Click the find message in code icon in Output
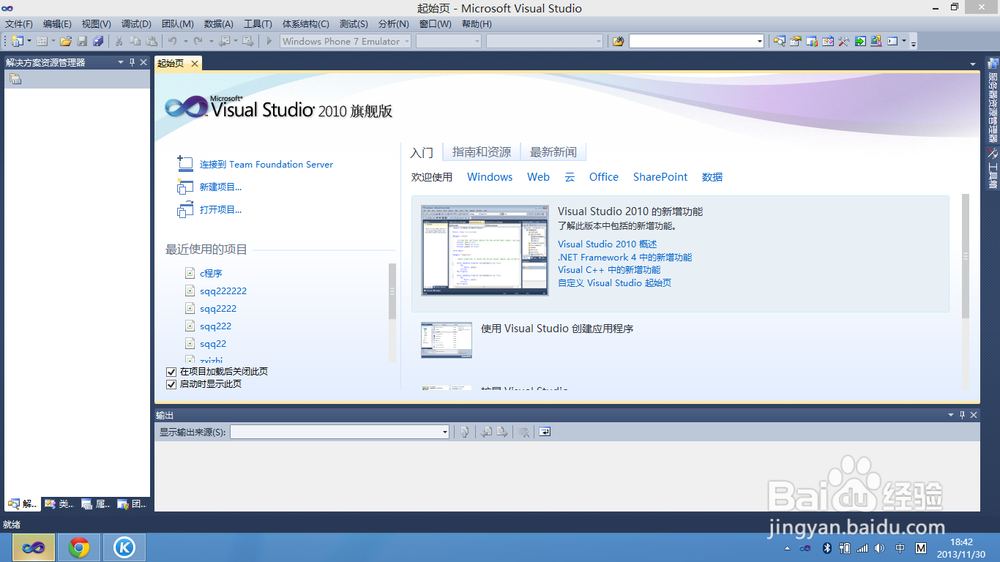Screen dimensions: 1000x562 [465, 432]
